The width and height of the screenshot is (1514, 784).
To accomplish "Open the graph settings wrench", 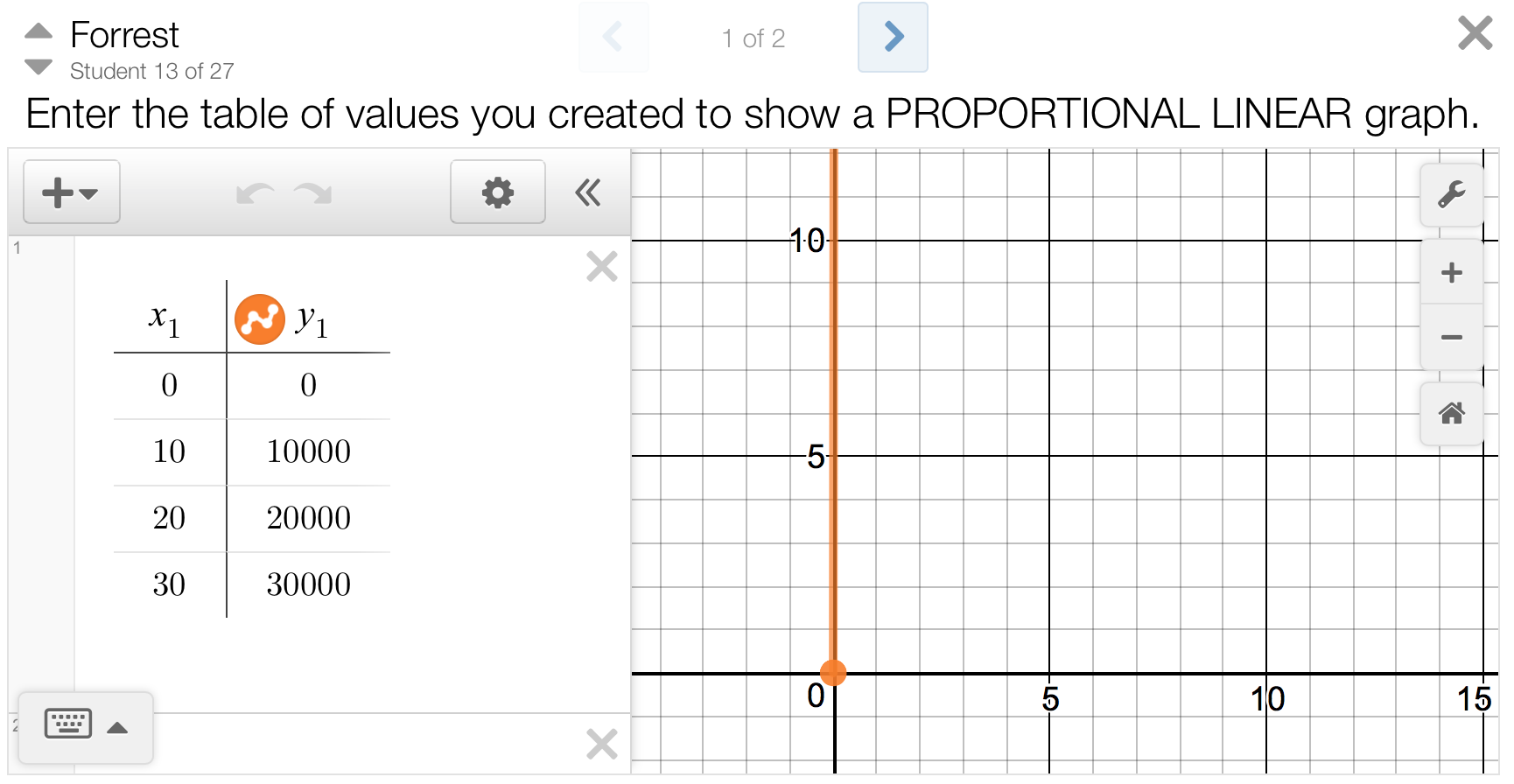I will [x=1451, y=194].
